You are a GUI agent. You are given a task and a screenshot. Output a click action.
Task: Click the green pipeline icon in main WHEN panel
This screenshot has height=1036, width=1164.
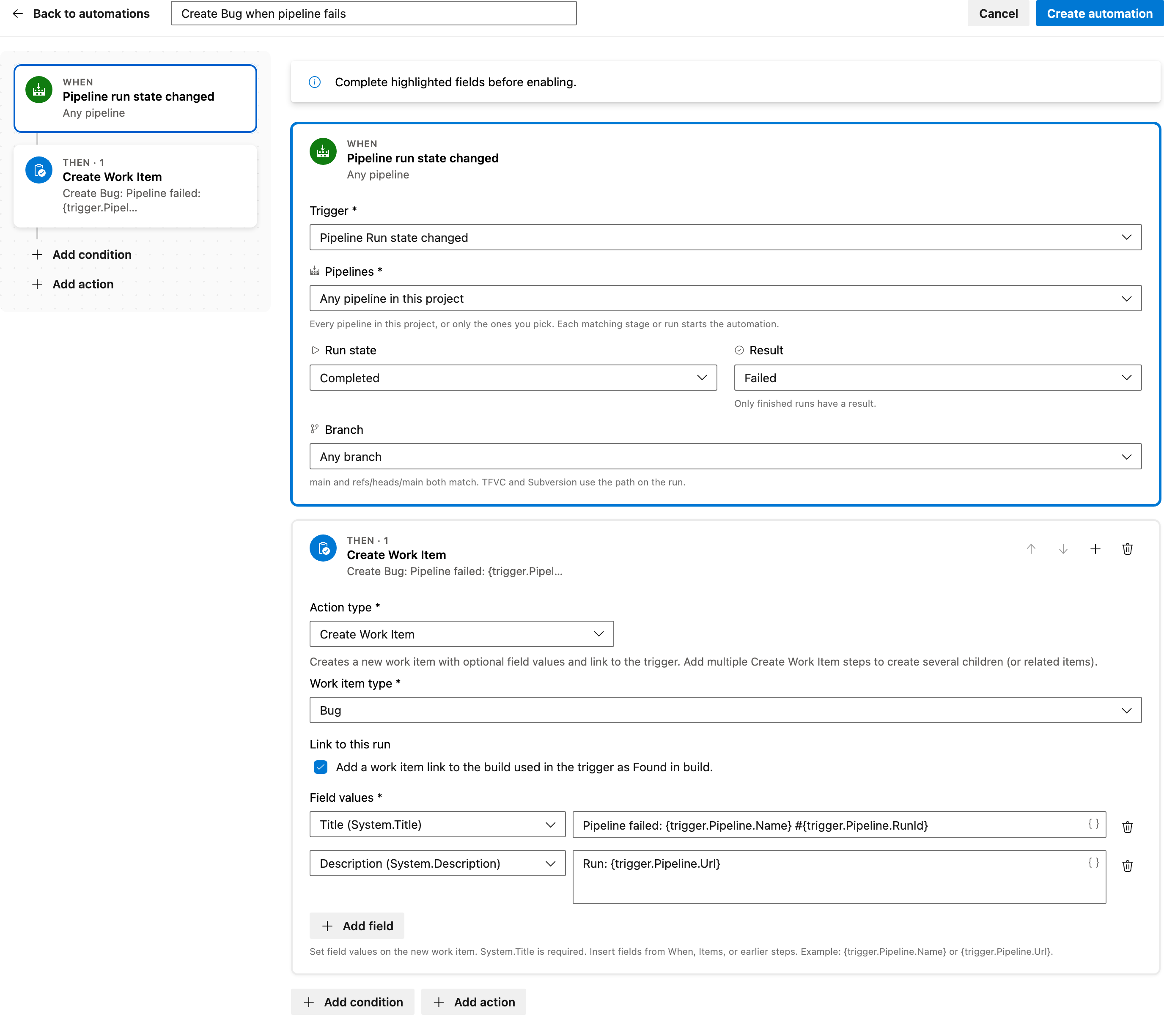tap(323, 151)
